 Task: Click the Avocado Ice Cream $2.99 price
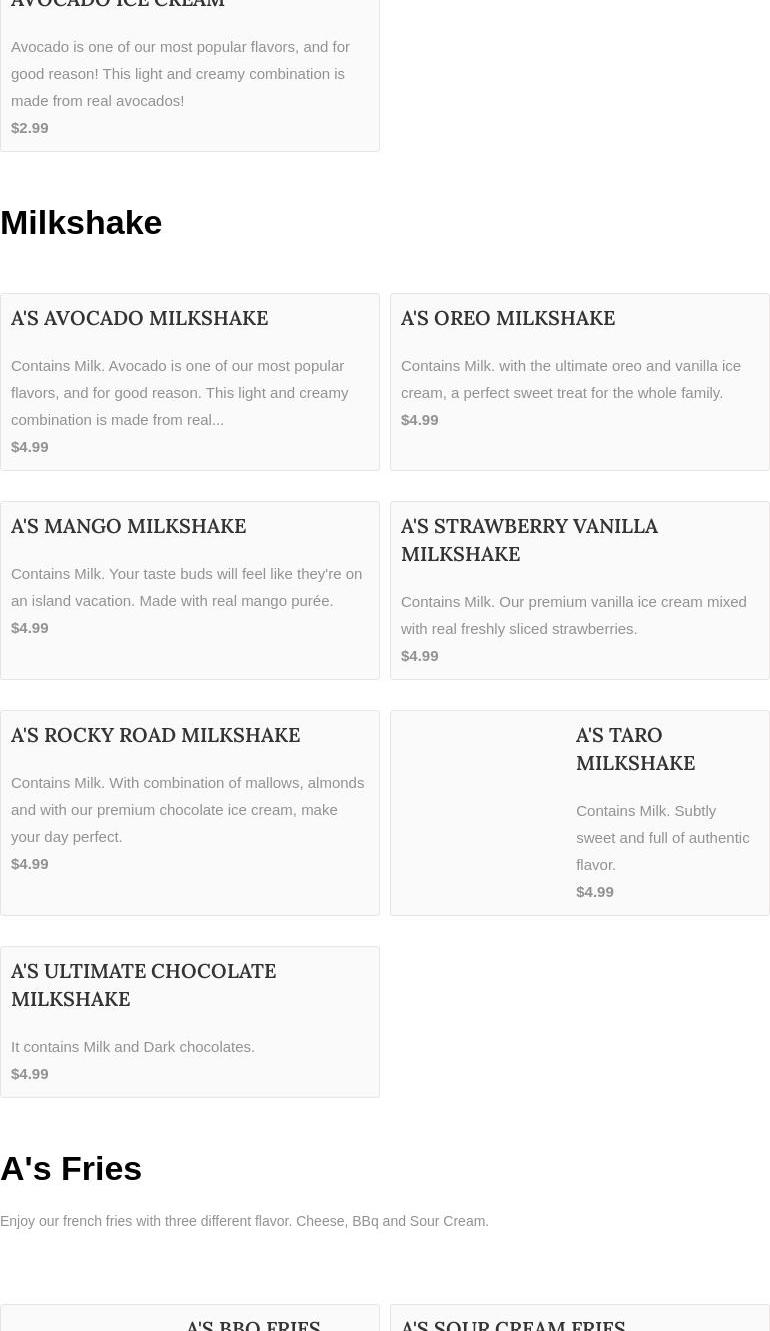[x=30, y=128]
